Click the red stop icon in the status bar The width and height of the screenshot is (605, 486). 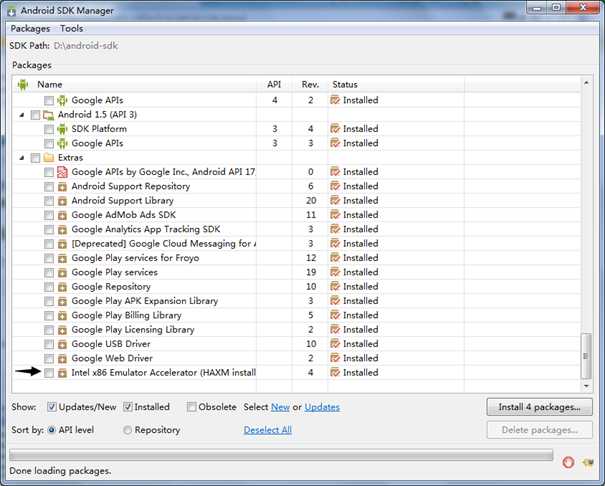point(568,462)
